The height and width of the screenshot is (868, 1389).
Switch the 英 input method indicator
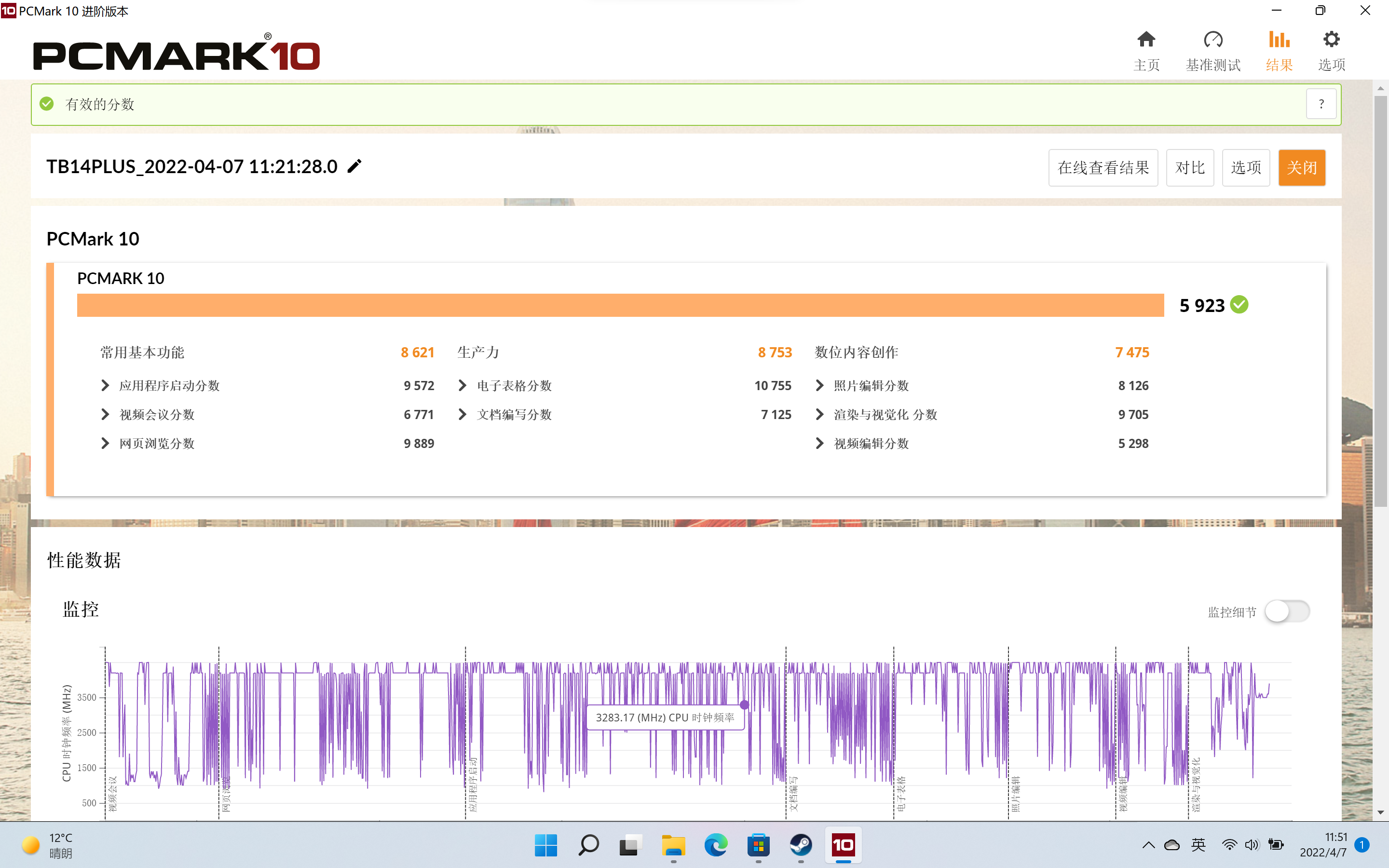point(1198,845)
